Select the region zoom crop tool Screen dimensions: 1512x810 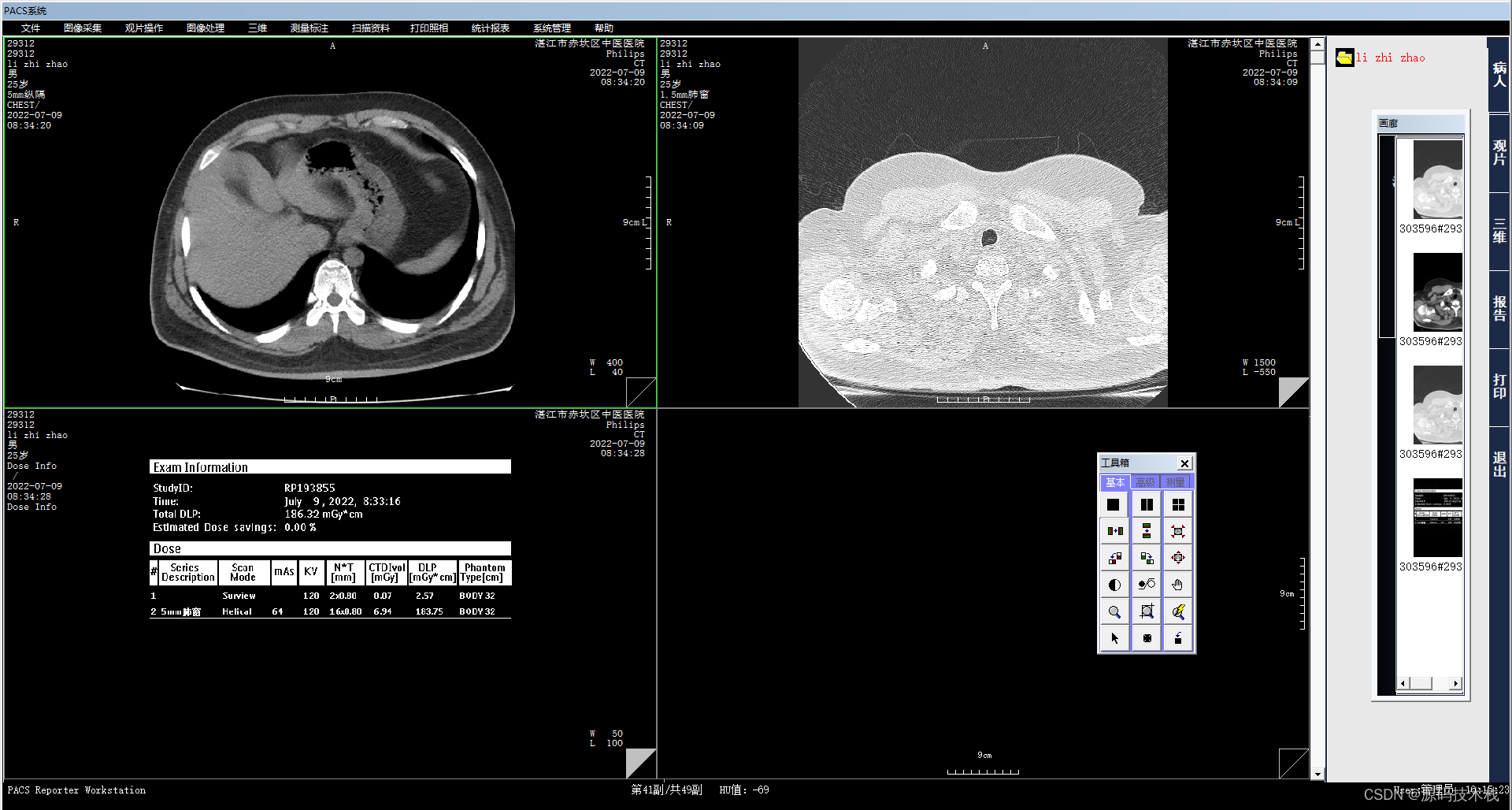pyautogui.click(x=1147, y=611)
